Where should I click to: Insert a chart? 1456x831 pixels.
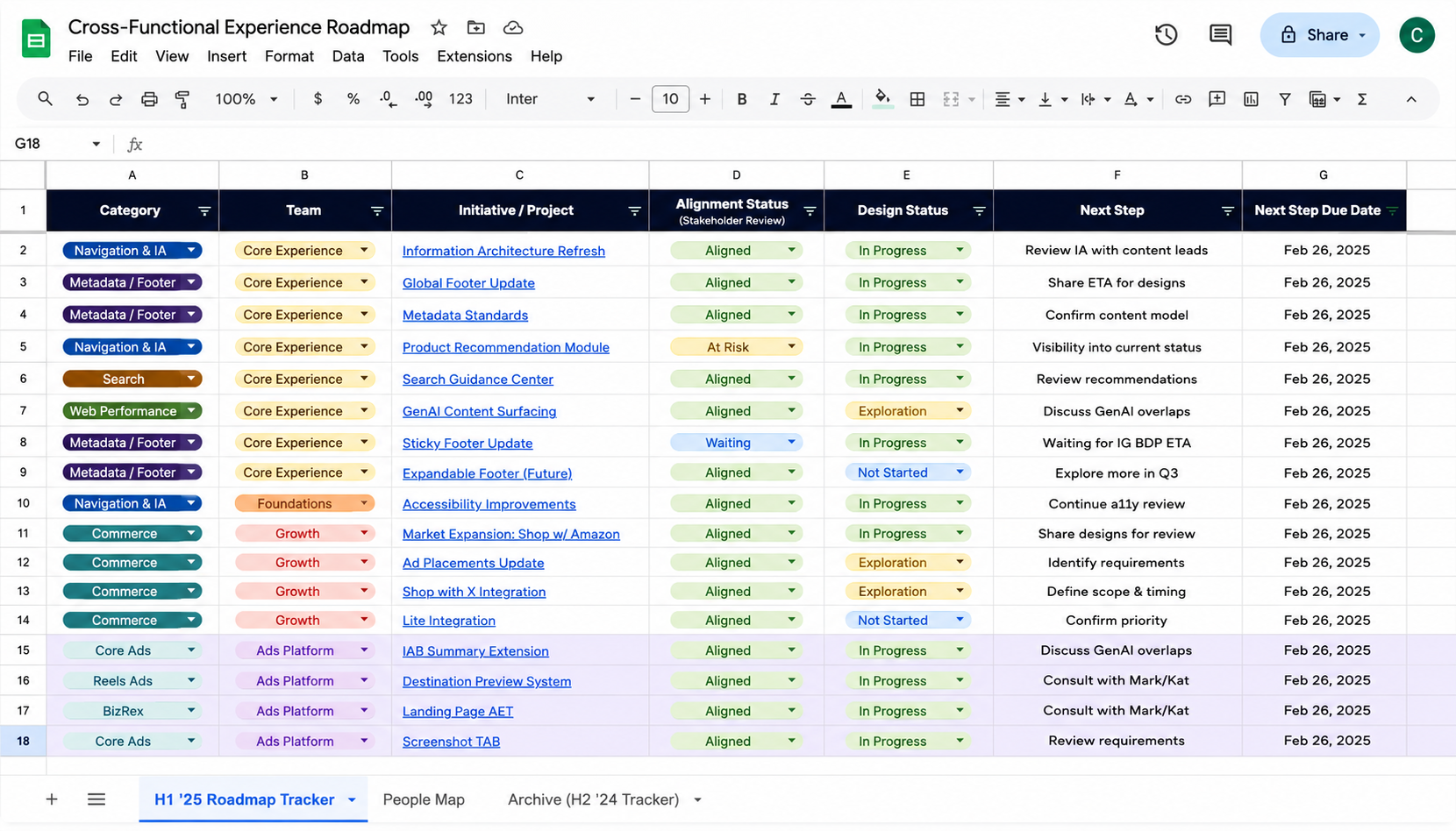click(1251, 99)
